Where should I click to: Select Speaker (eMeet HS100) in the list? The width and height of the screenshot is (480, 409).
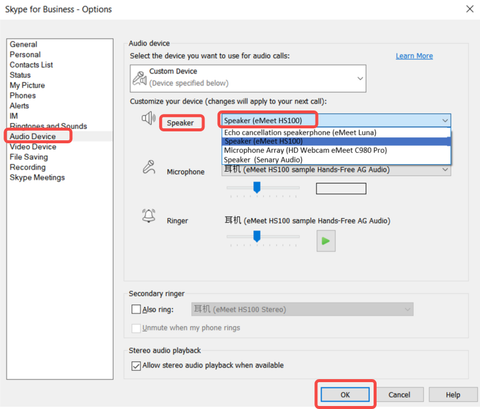pyautogui.click(x=336, y=141)
